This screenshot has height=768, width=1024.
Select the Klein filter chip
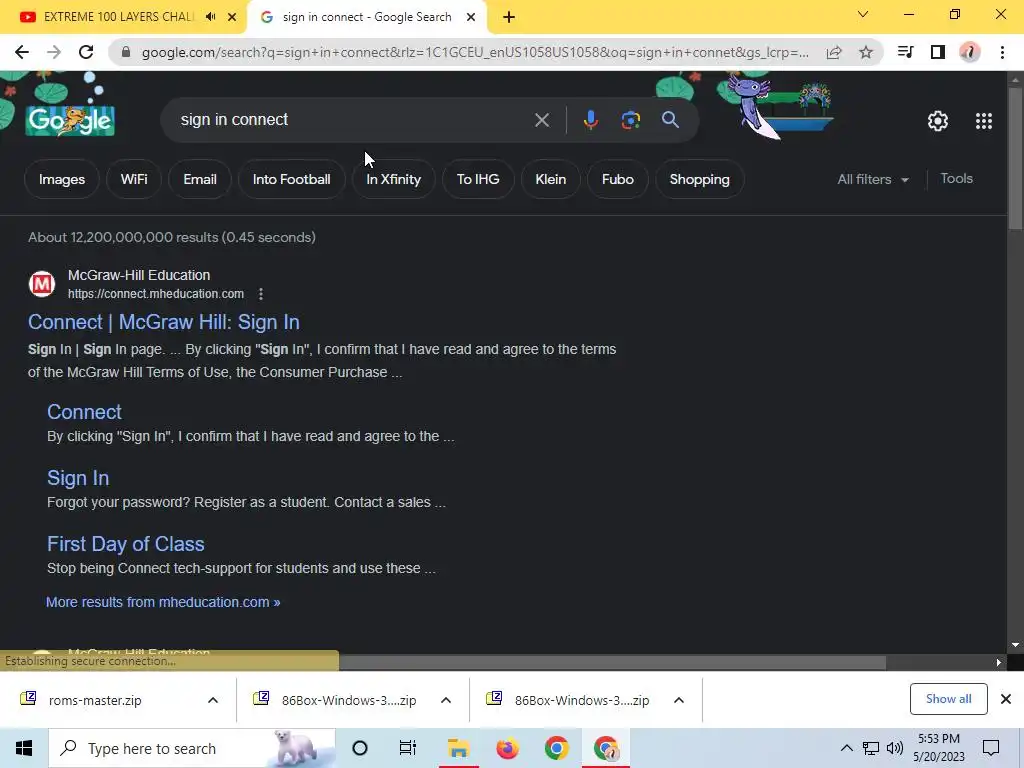coord(551,180)
